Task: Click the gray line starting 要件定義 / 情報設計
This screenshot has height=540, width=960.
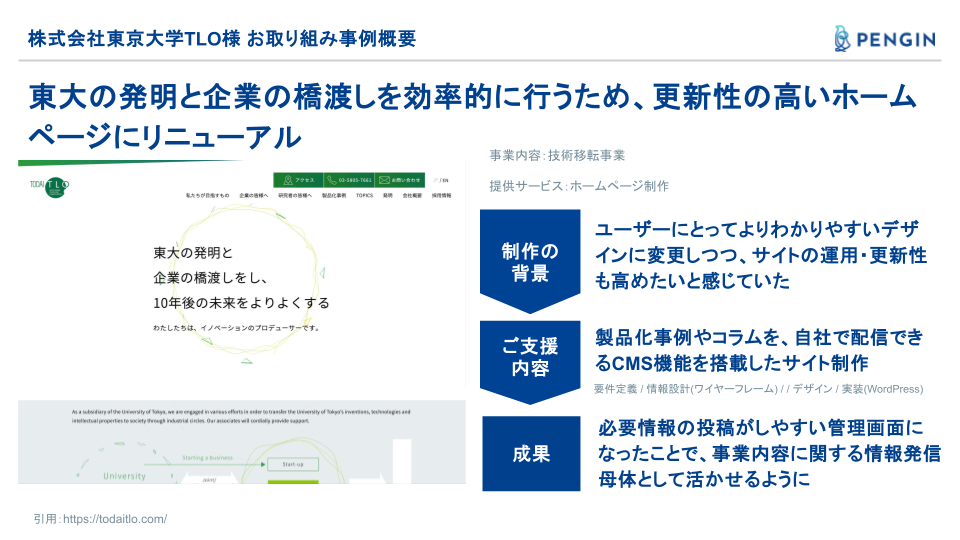Action: (759, 389)
